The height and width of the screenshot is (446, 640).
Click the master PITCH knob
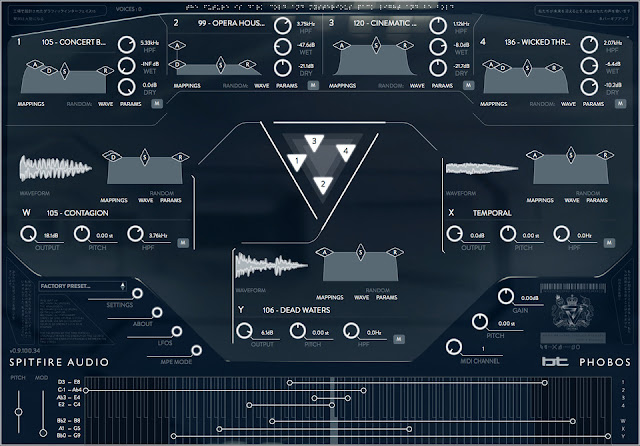480,322
